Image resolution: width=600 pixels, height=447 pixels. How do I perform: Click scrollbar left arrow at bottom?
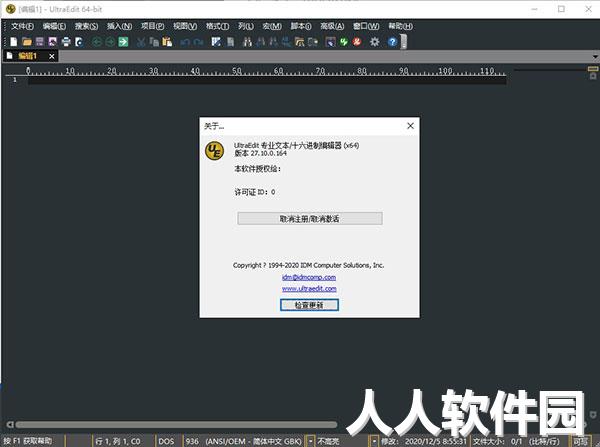[10, 424]
